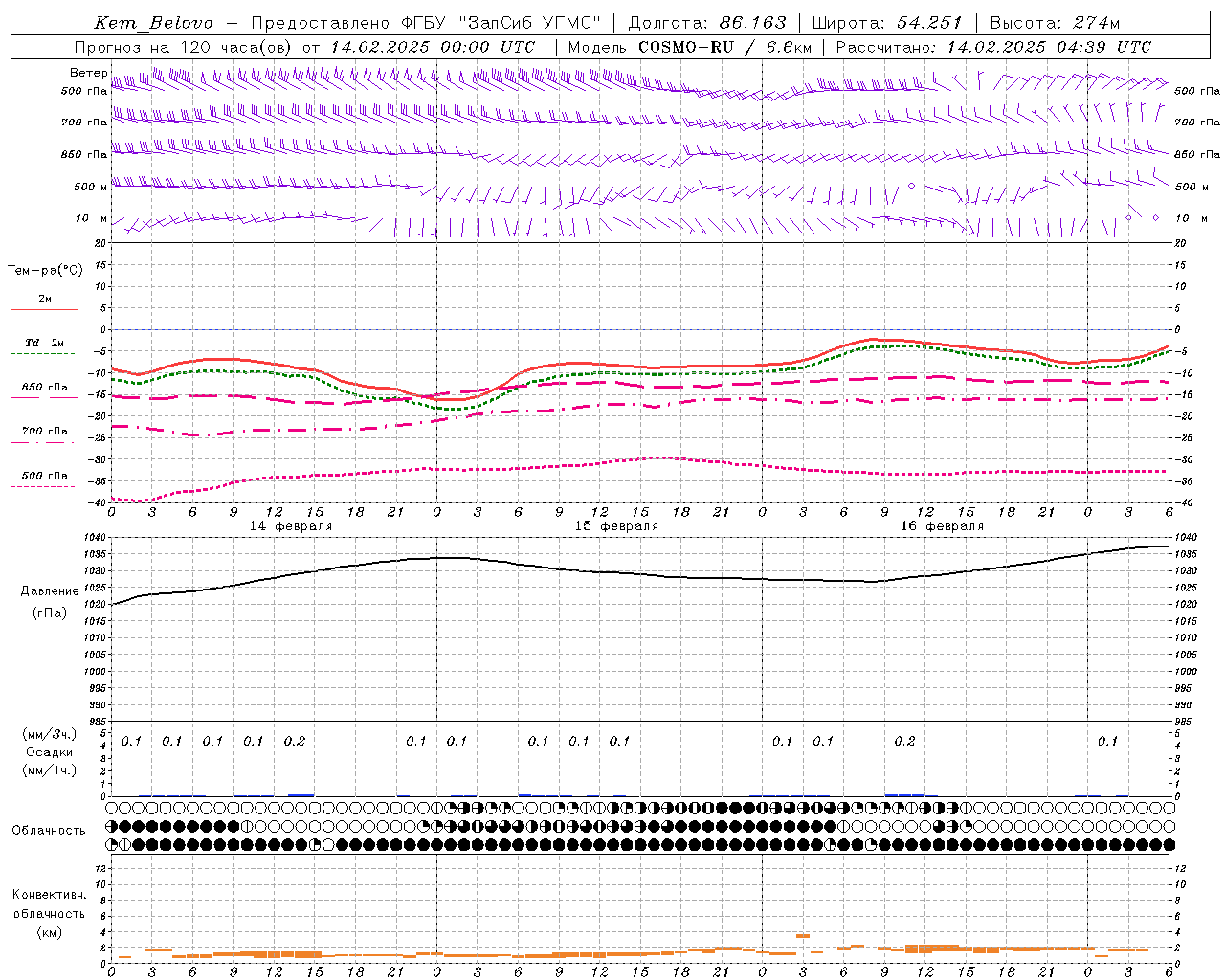1225x980 pixels.
Task: Click the 2м temperature legend entry
Action: [x=45, y=300]
